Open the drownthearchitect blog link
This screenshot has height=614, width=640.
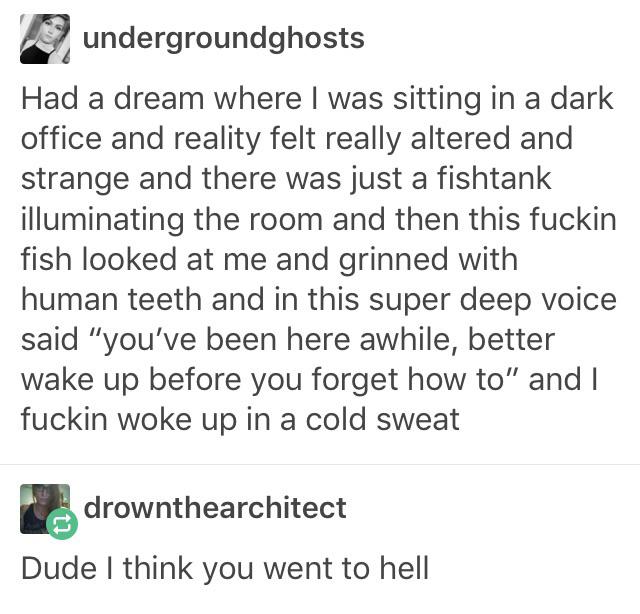coord(215,508)
